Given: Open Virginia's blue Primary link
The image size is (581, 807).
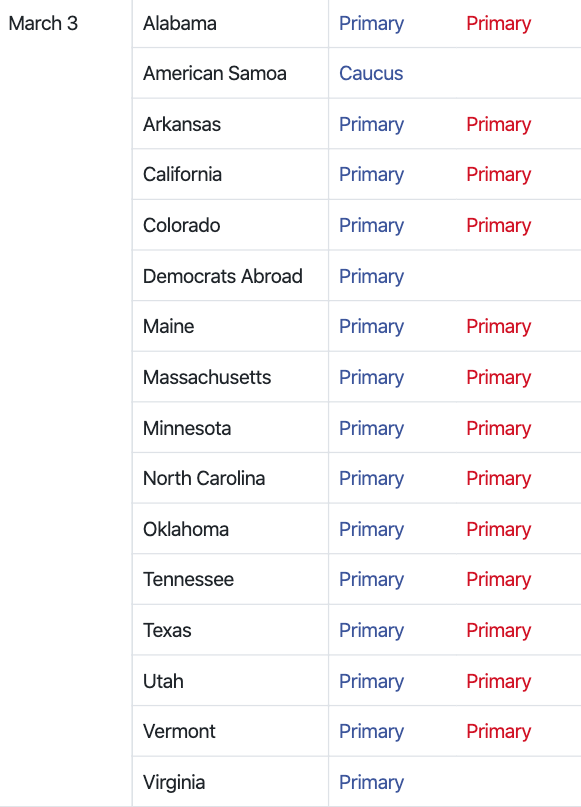Looking at the screenshot, I should 371,782.
